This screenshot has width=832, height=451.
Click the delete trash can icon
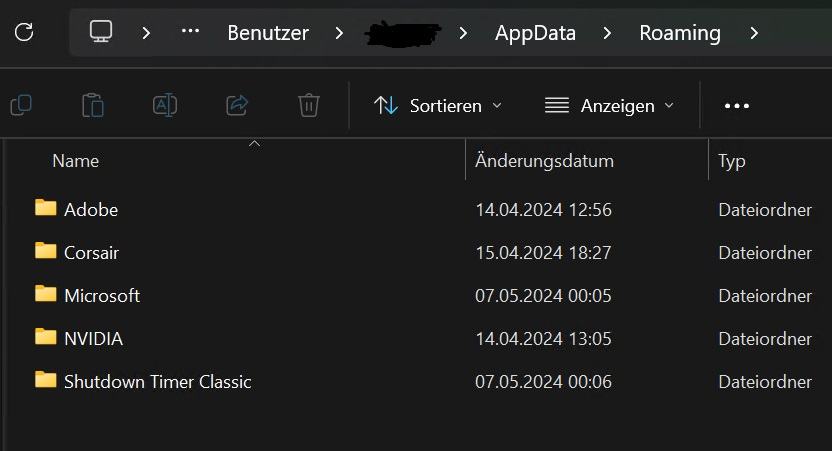[309, 105]
